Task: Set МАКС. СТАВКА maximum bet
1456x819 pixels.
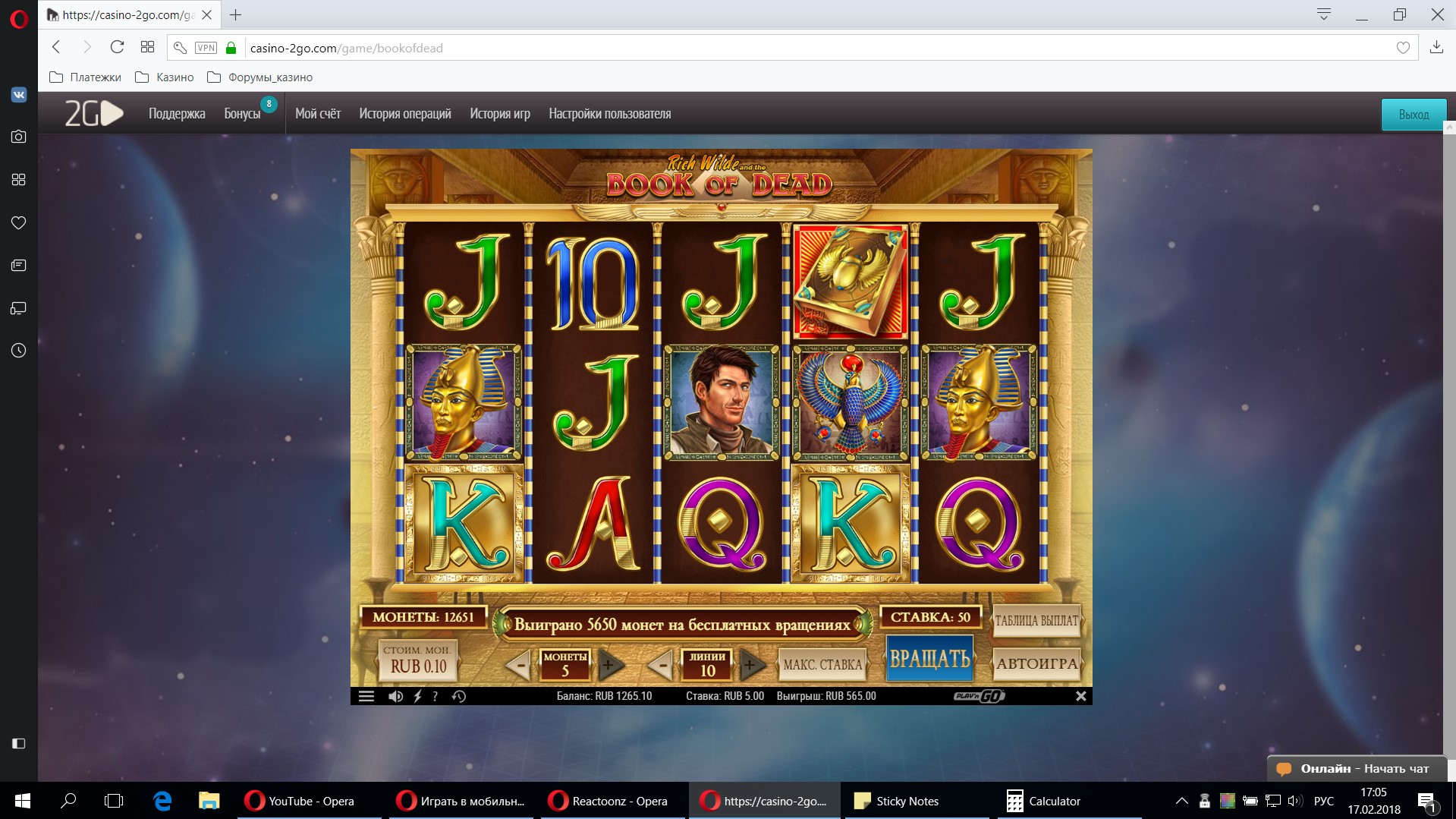Action: click(822, 664)
